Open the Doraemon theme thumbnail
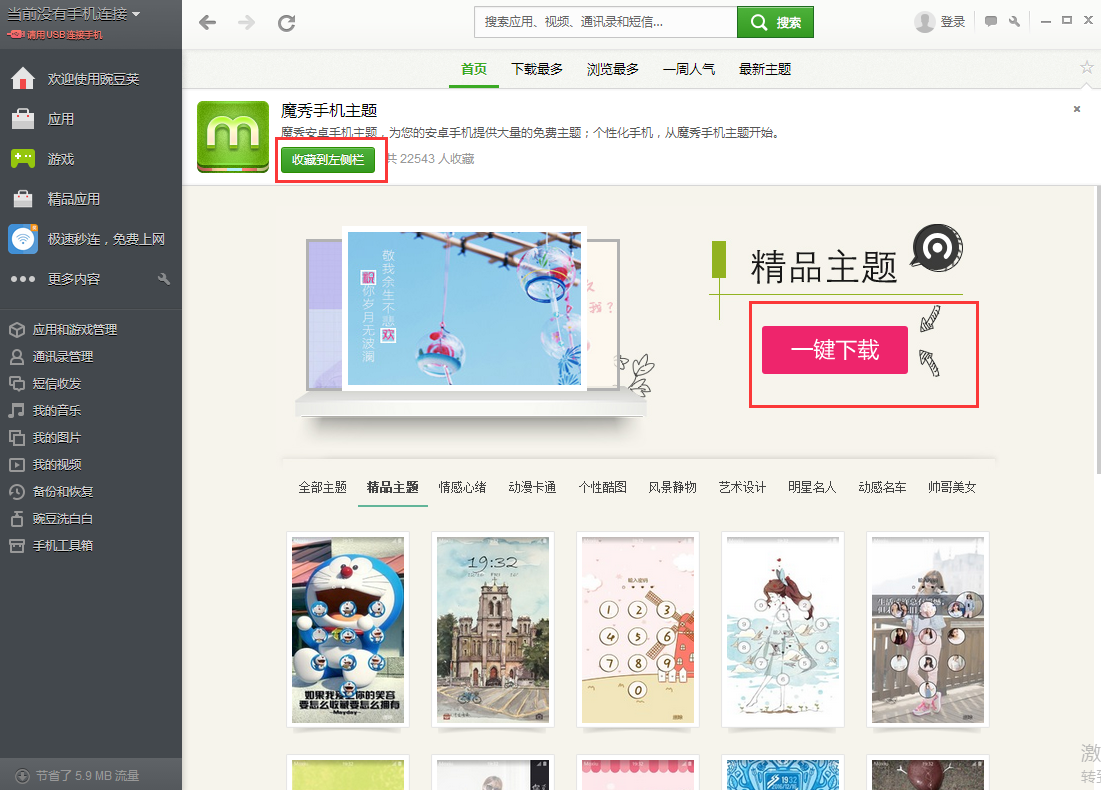 (x=347, y=629)
